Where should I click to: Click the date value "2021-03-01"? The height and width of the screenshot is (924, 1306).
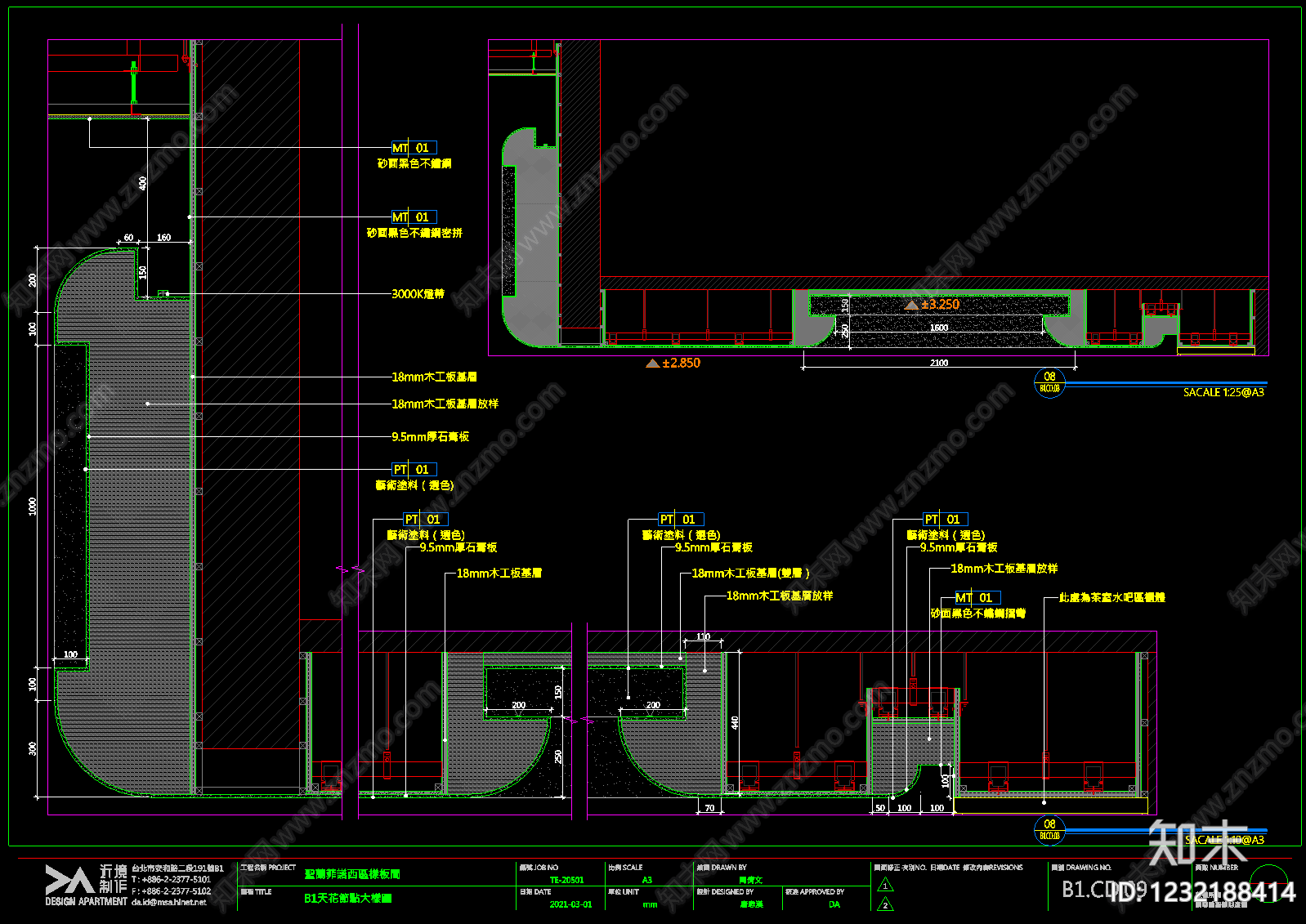tap(570, 904)
